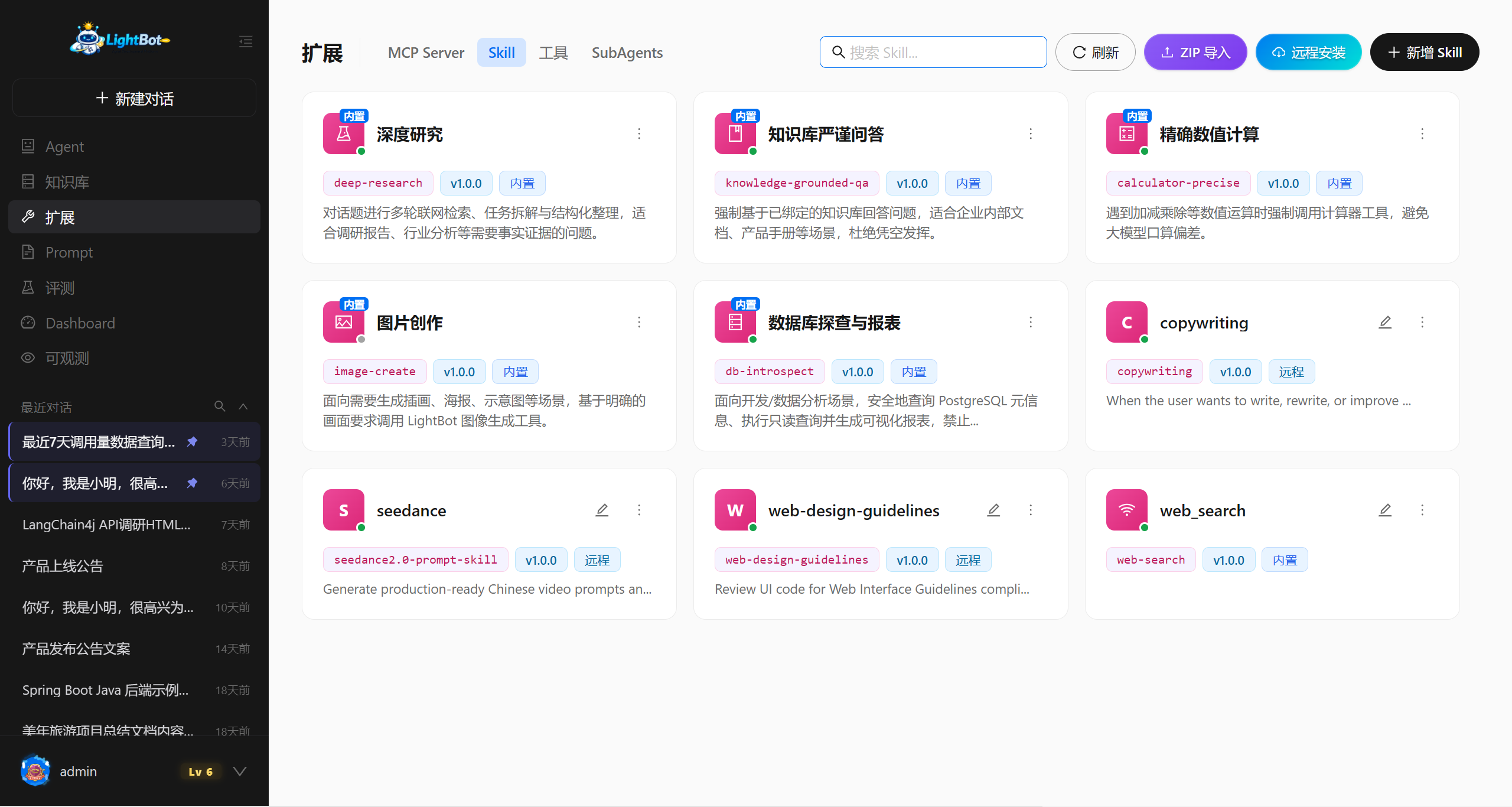1512x807 pixels.
Task: Collapse the sidebar with the menu icon
Action: 246,41
